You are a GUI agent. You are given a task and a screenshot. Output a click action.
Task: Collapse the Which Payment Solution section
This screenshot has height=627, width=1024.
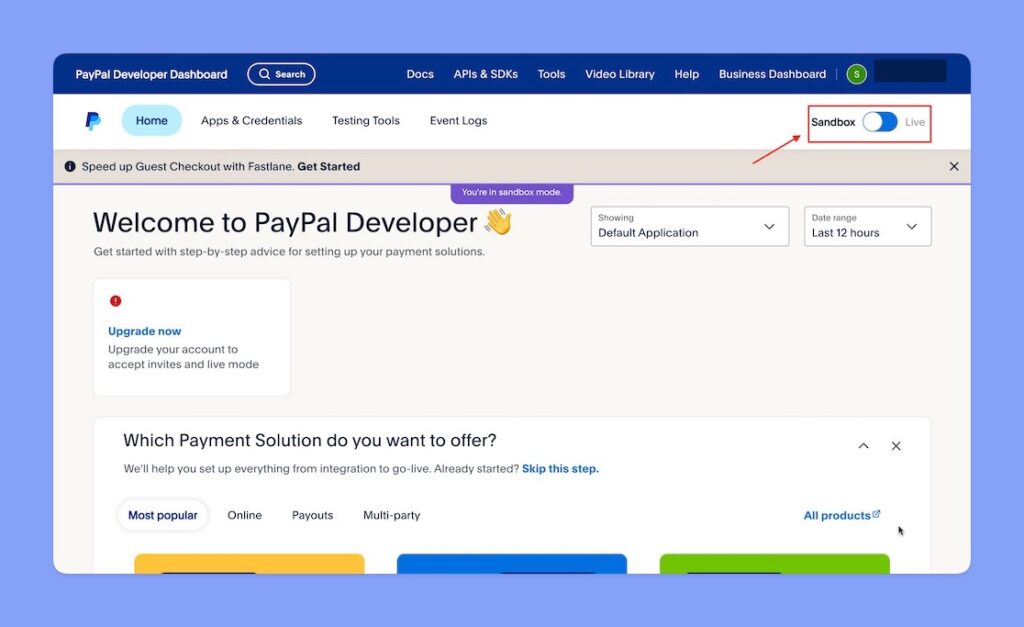[x=863, y=446]
